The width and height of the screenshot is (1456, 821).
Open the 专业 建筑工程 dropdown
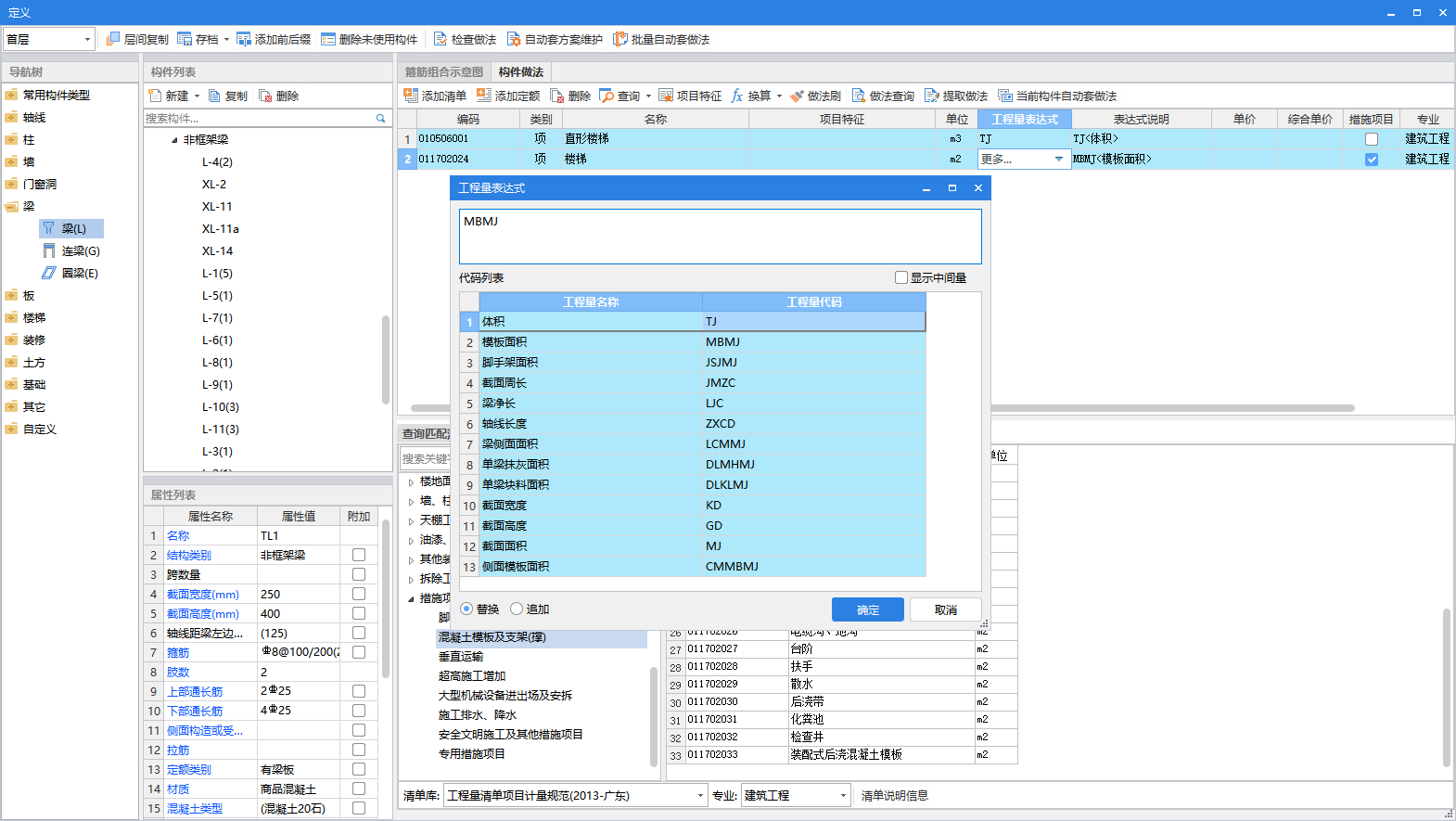tap(843, 795)
